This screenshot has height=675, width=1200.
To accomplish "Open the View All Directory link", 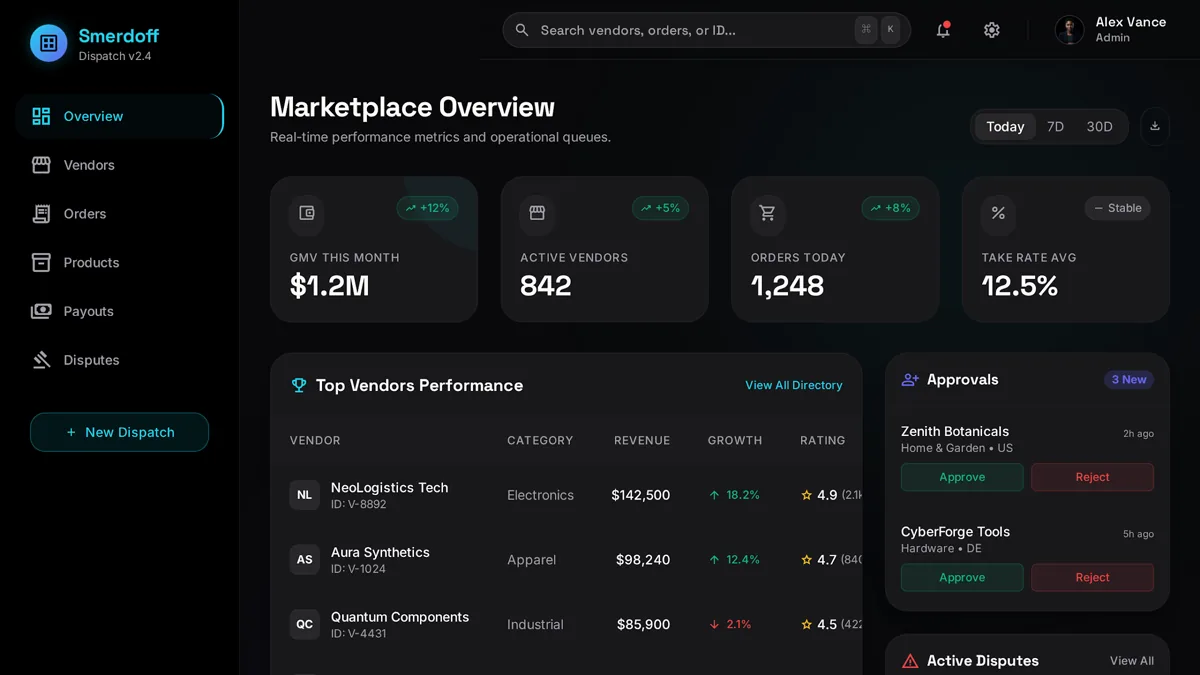I will 794,385.
